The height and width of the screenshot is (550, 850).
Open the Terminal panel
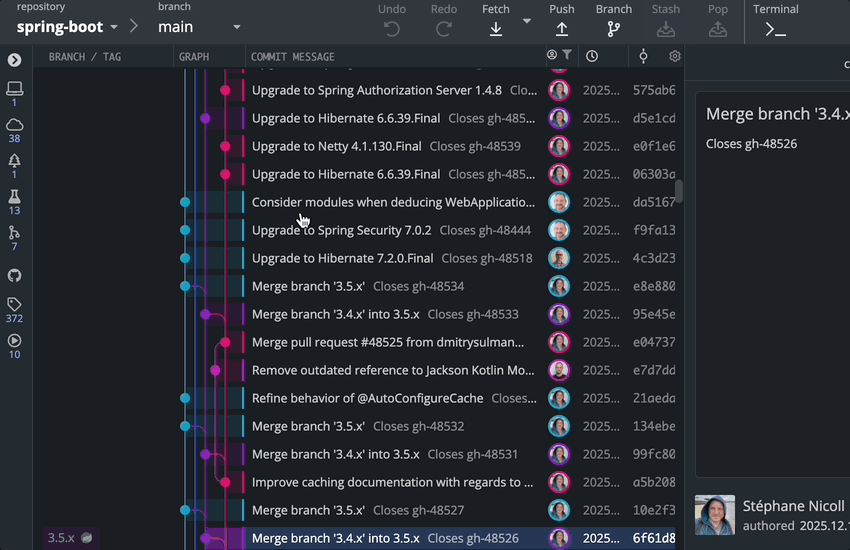775,21
